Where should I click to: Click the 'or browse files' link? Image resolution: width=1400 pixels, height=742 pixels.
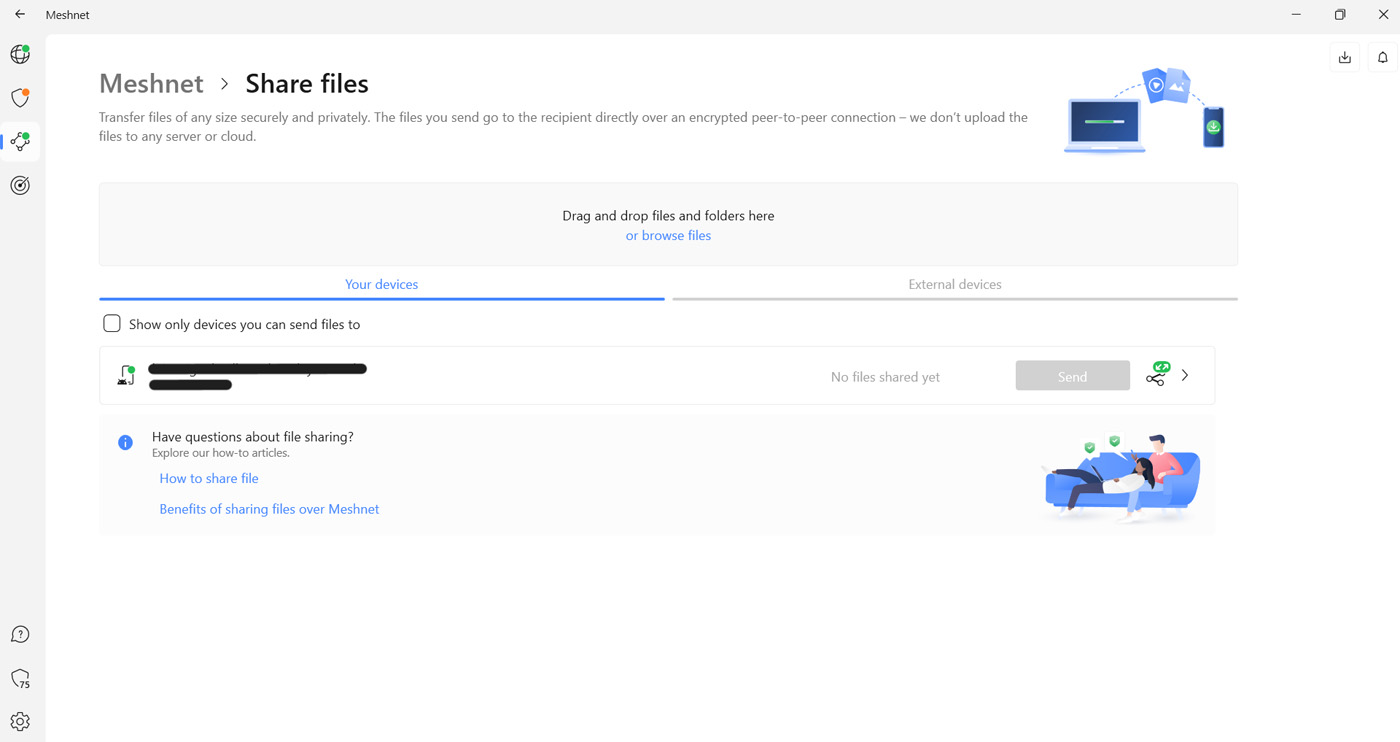[668, 236]
